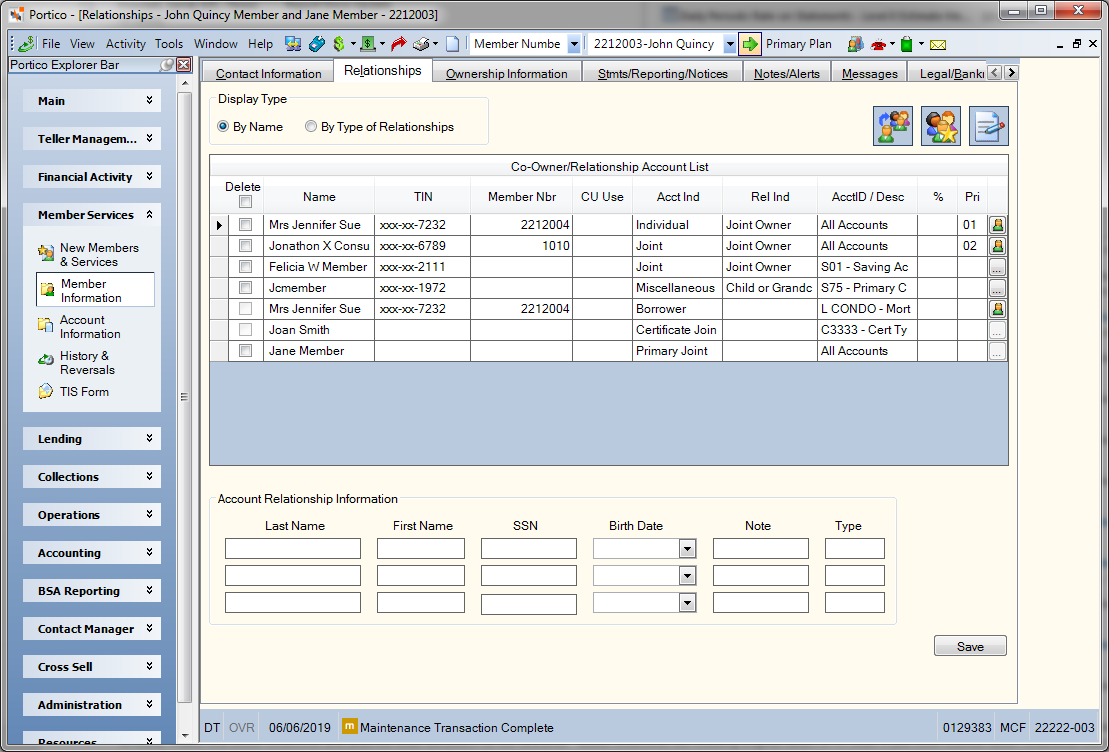Viewport: 1109px width, 752px height.
Task: Expand the Lending explorer section
Action: [x=92, y=439]
